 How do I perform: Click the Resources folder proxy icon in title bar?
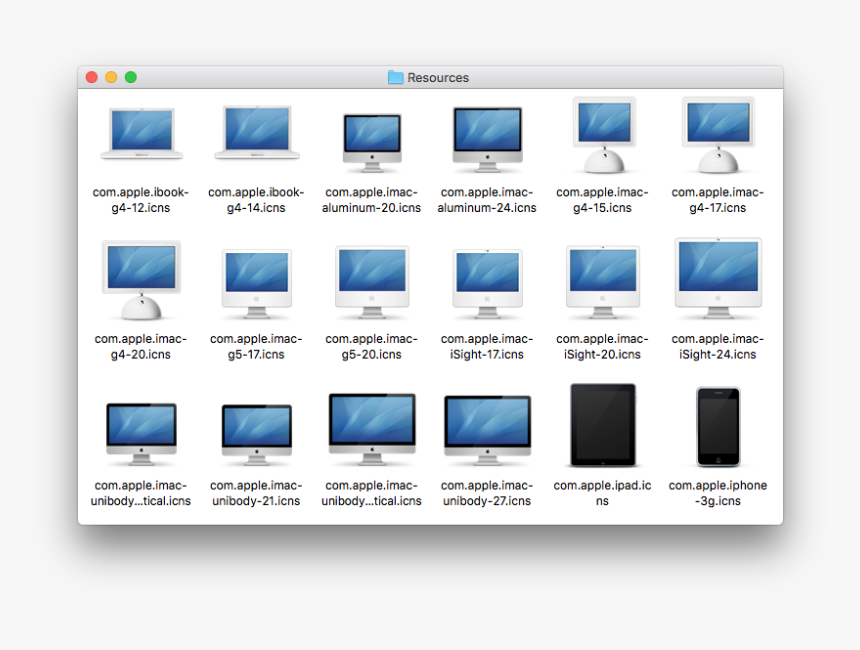[395, 77]
